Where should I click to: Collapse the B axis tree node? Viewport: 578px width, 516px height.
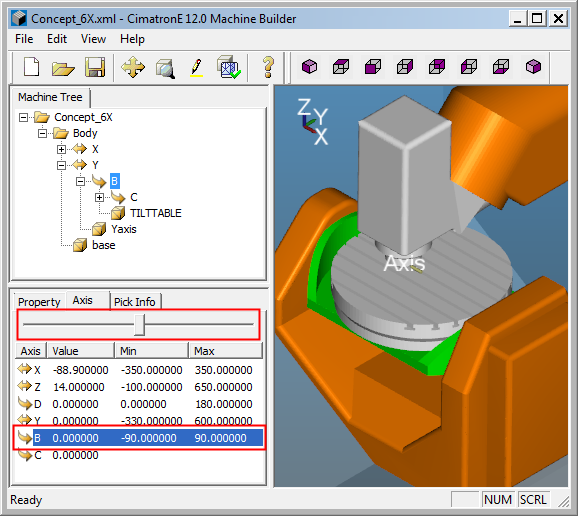click(80, 181)
